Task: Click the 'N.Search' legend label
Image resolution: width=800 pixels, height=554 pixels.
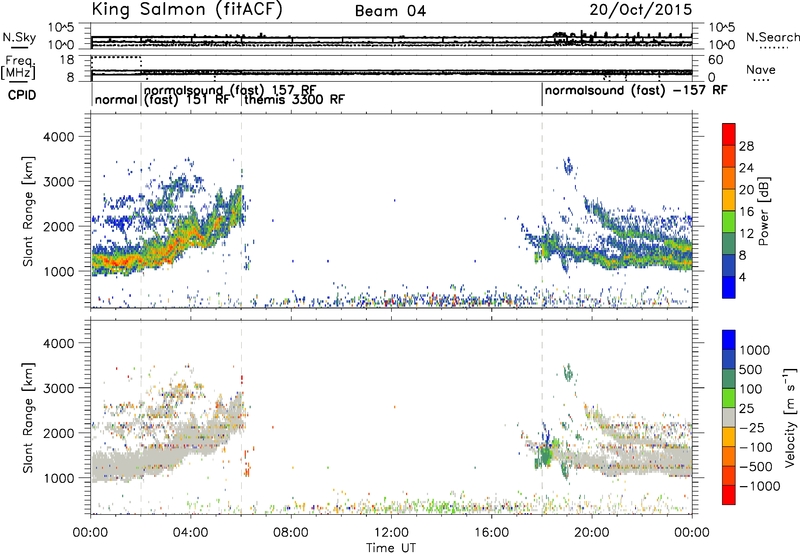Action: [772, 37]
